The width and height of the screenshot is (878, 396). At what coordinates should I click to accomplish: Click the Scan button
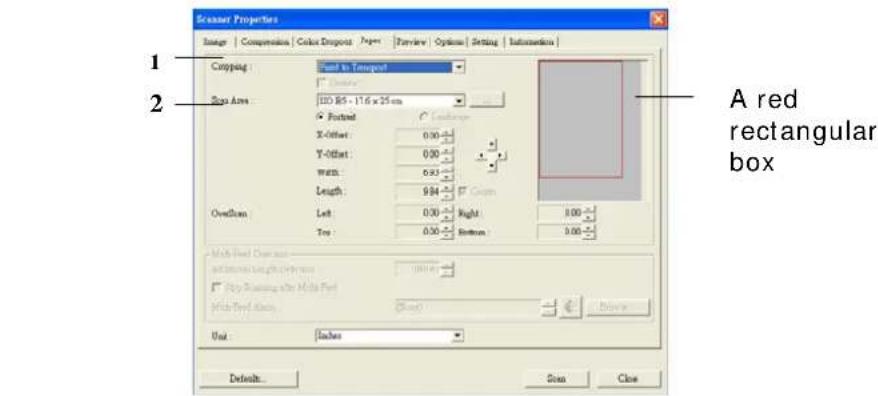pos(556,379)
